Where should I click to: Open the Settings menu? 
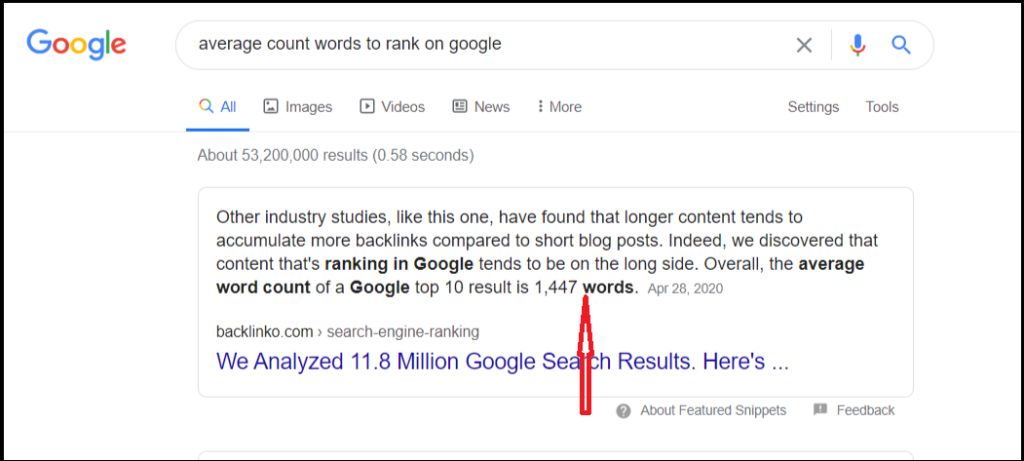[x=813, y=107]
